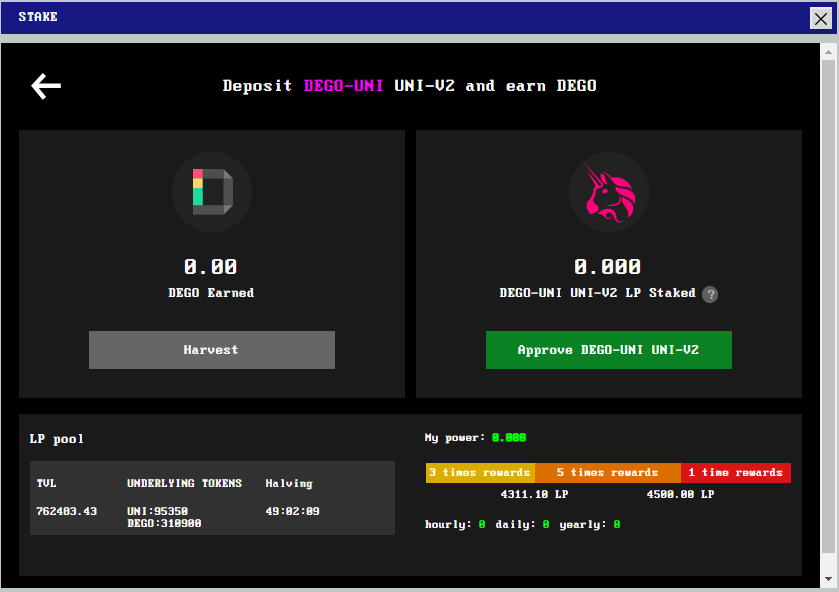The image size is (839, 592).
Task: Click the halving countdown 49:02:09
Action: [292, 511]
